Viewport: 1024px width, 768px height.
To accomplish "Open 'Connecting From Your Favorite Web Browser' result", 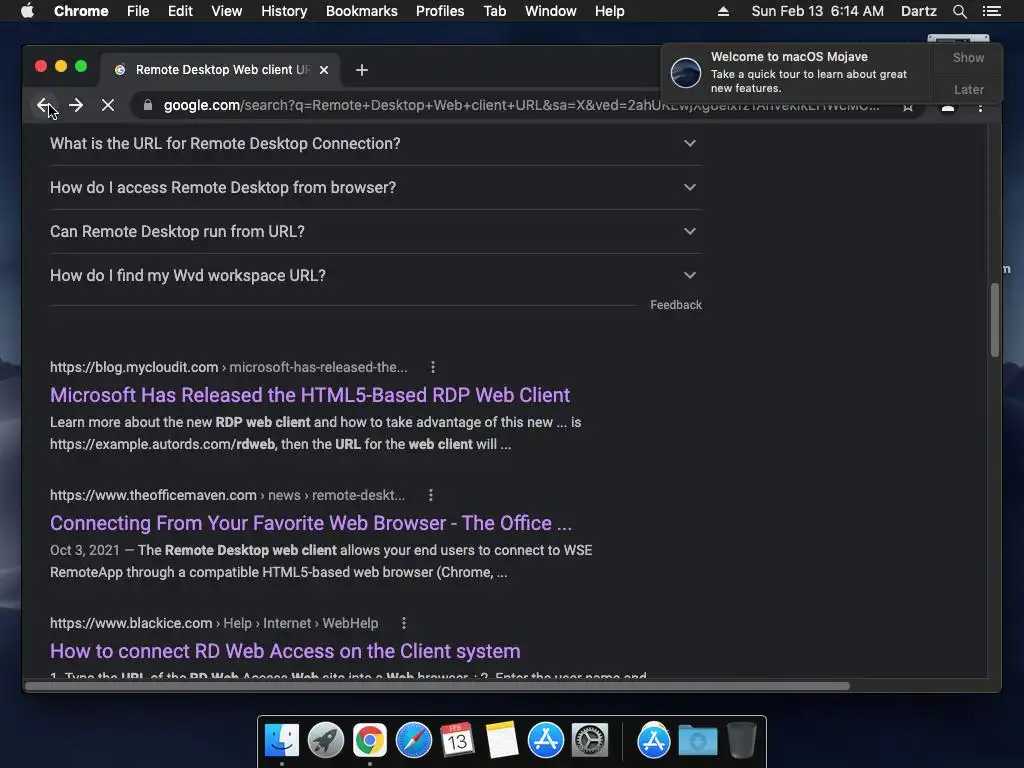I will tap(311, 523).
